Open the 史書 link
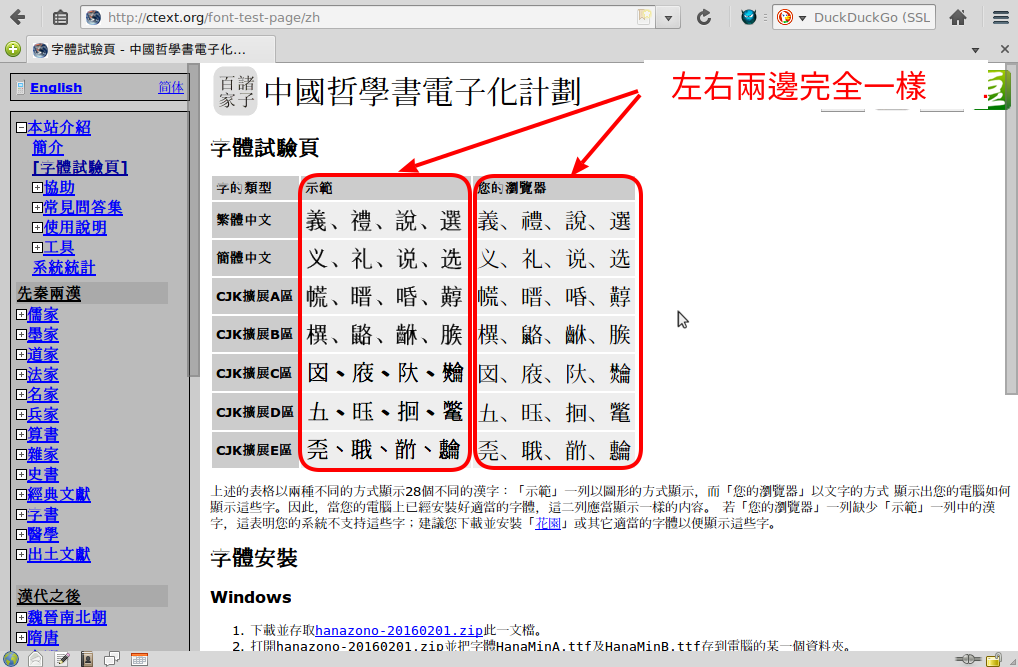Screen dimensions: 1018x667 pos(43,475)
